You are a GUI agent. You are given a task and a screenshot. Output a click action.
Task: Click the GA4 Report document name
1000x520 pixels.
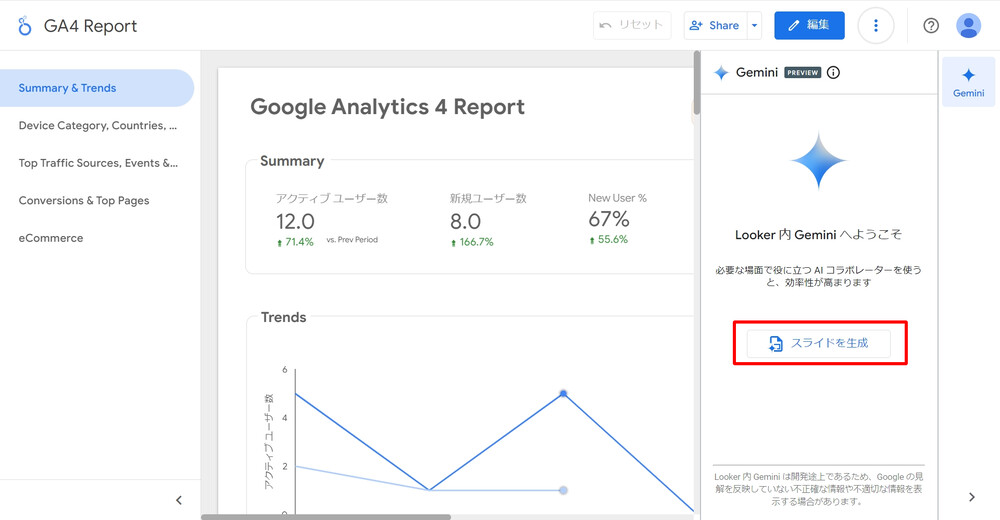point(91,26)
